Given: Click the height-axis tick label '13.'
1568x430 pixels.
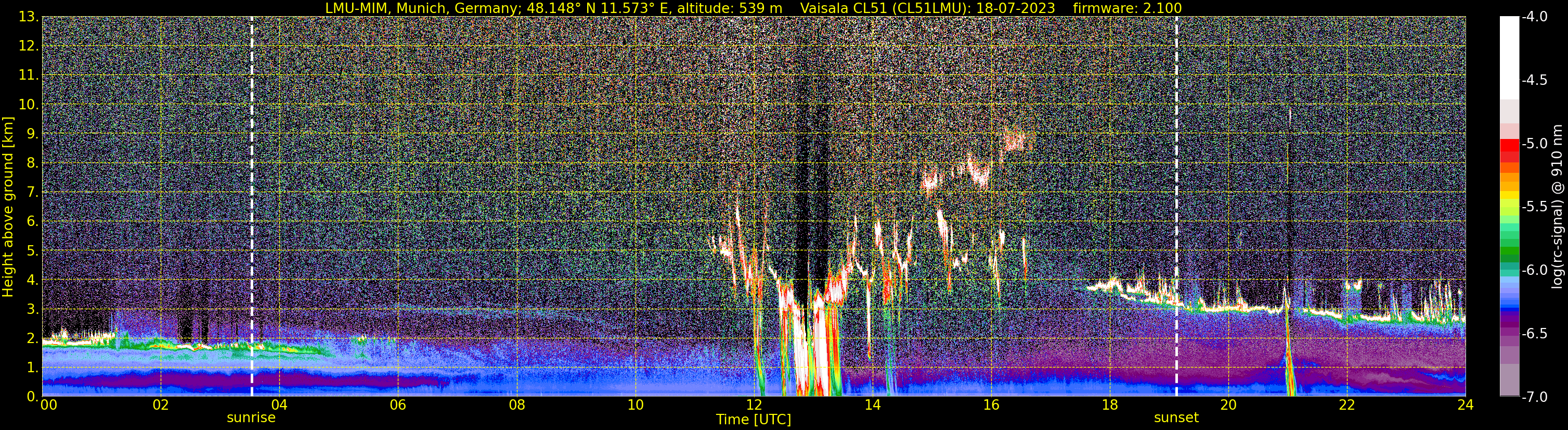Looking at the screenshot, I should point(29,17).
